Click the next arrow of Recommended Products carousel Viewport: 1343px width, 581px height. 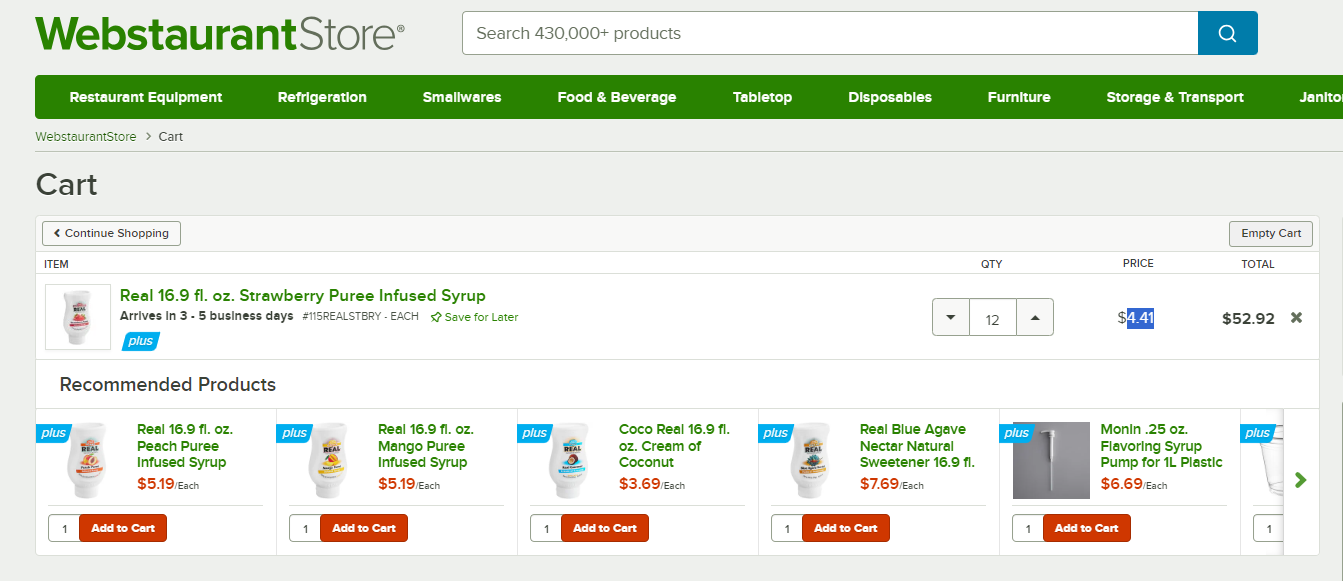tap(1300, 480)
